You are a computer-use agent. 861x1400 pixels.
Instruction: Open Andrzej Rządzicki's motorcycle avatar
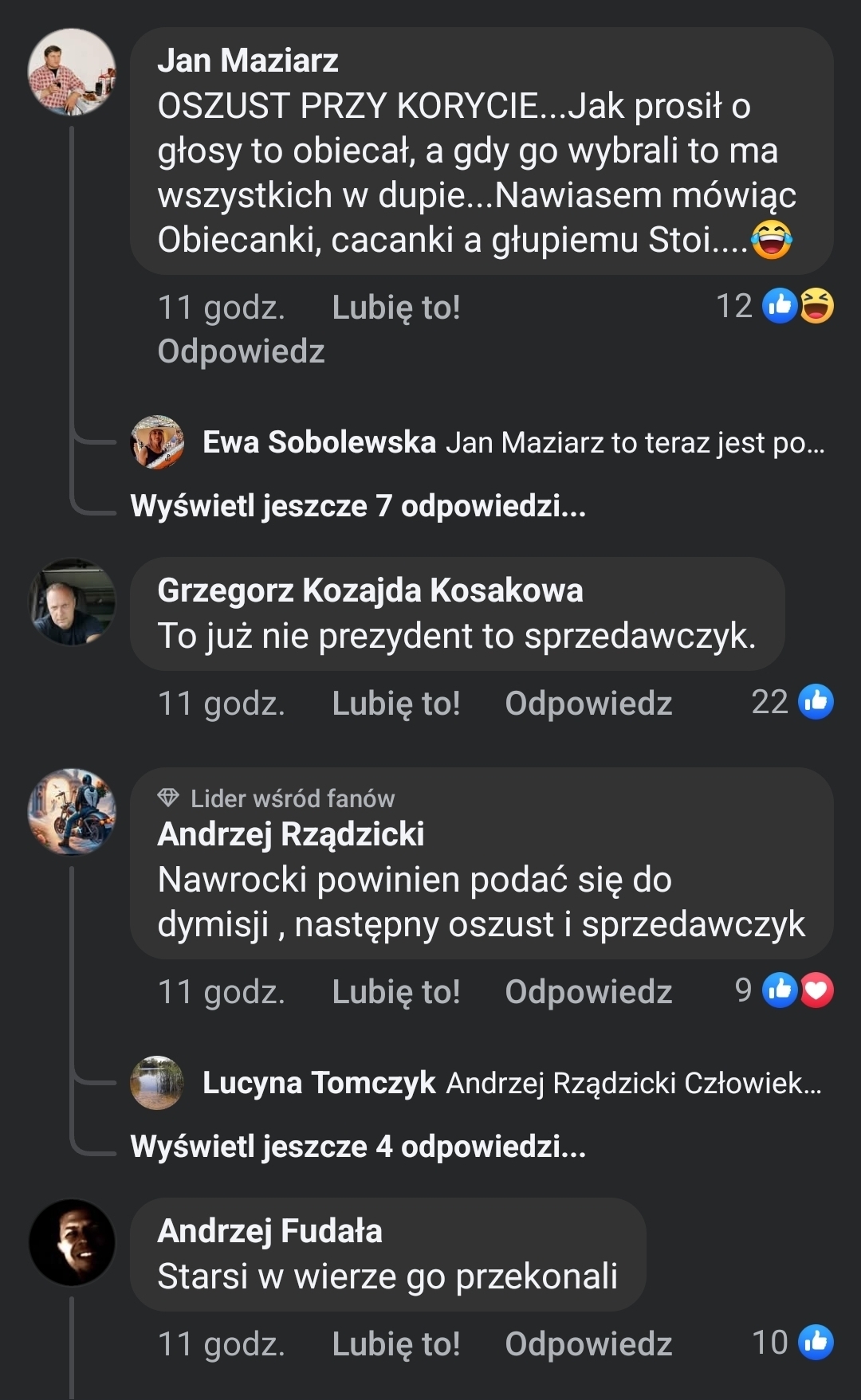pyautogui.click(x=72, y=812)
